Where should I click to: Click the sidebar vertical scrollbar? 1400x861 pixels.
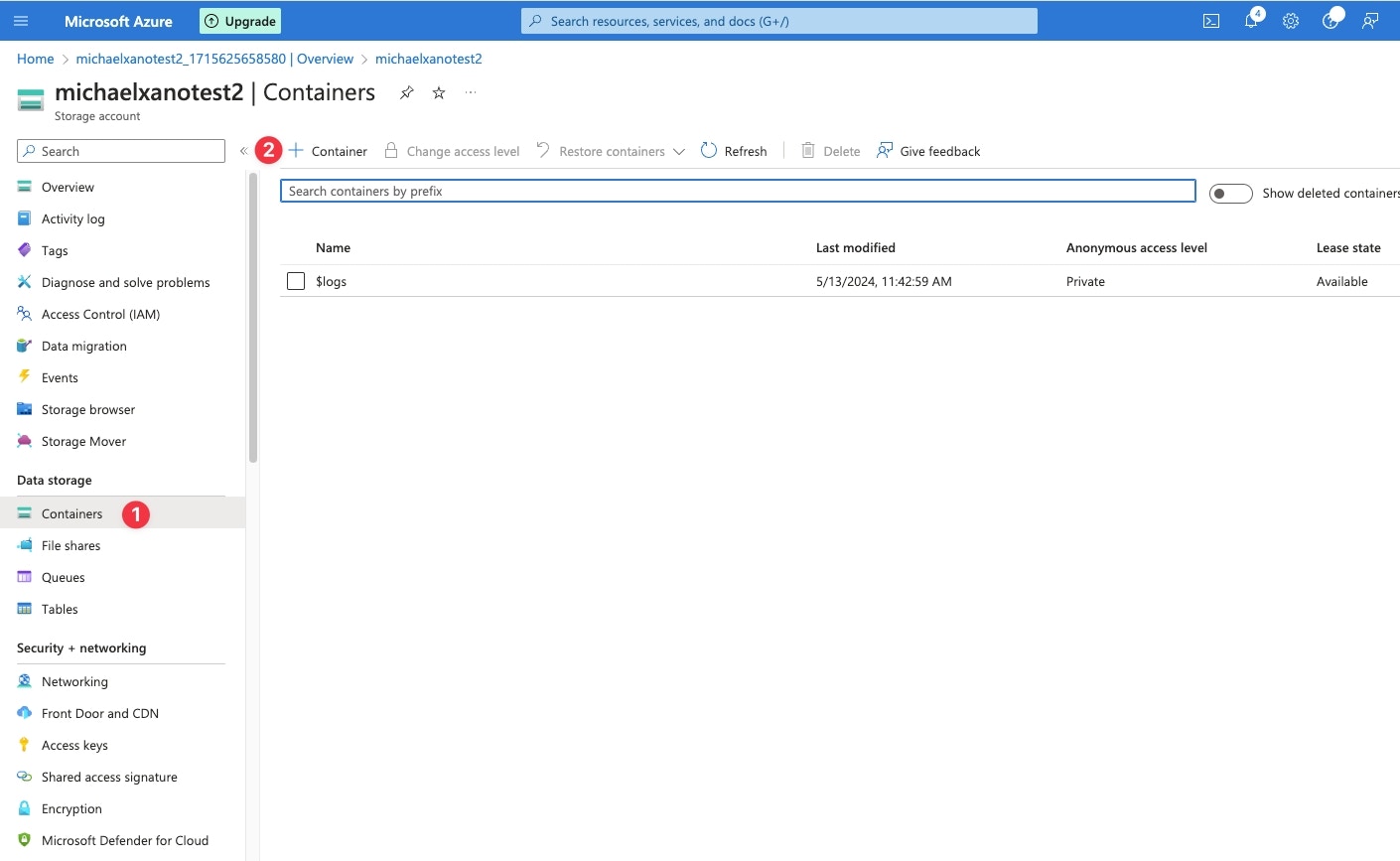[x=253, y=318]
